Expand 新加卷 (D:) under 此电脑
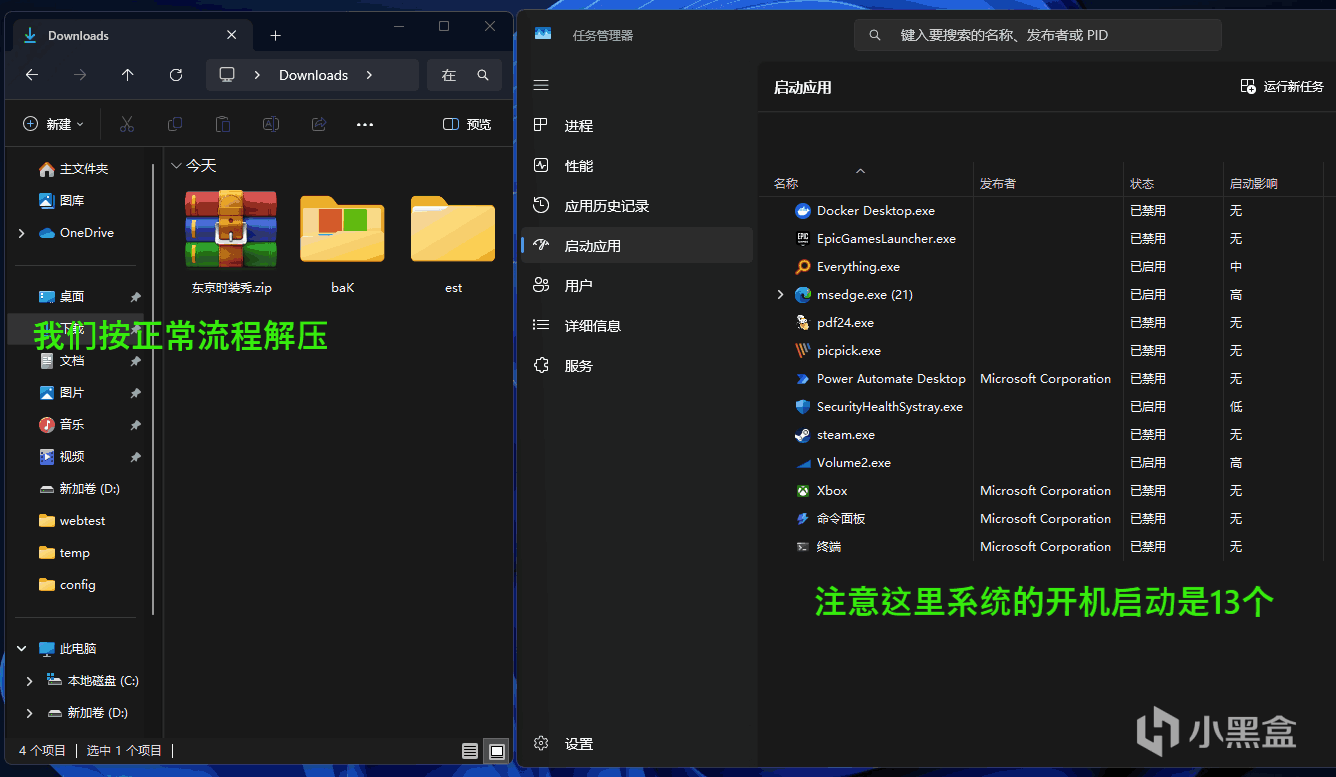 (x=30, y=713)
